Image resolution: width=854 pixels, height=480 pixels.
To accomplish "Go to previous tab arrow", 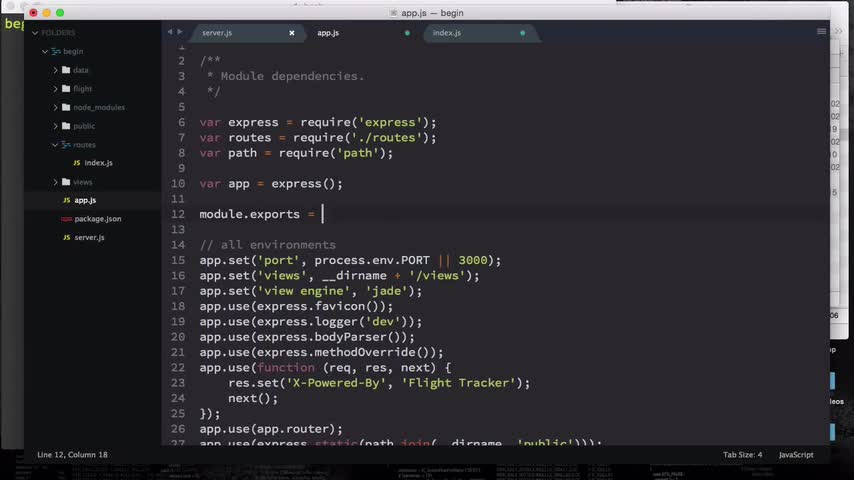I will [x=170, y=32].
